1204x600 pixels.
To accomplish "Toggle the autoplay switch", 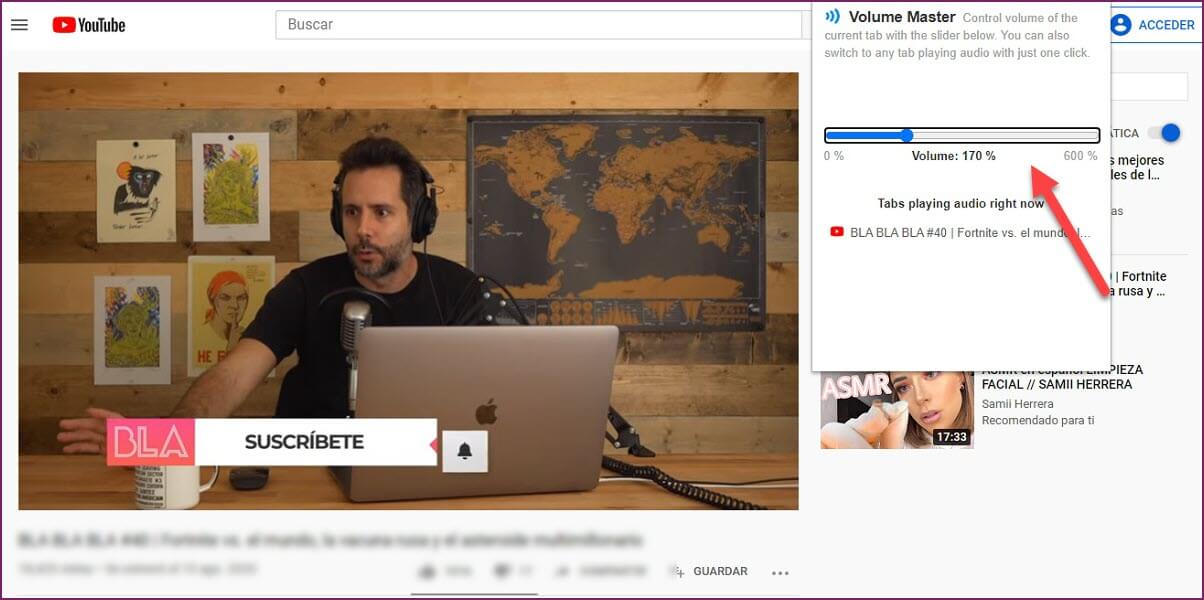I will [x=1164, y=133].
